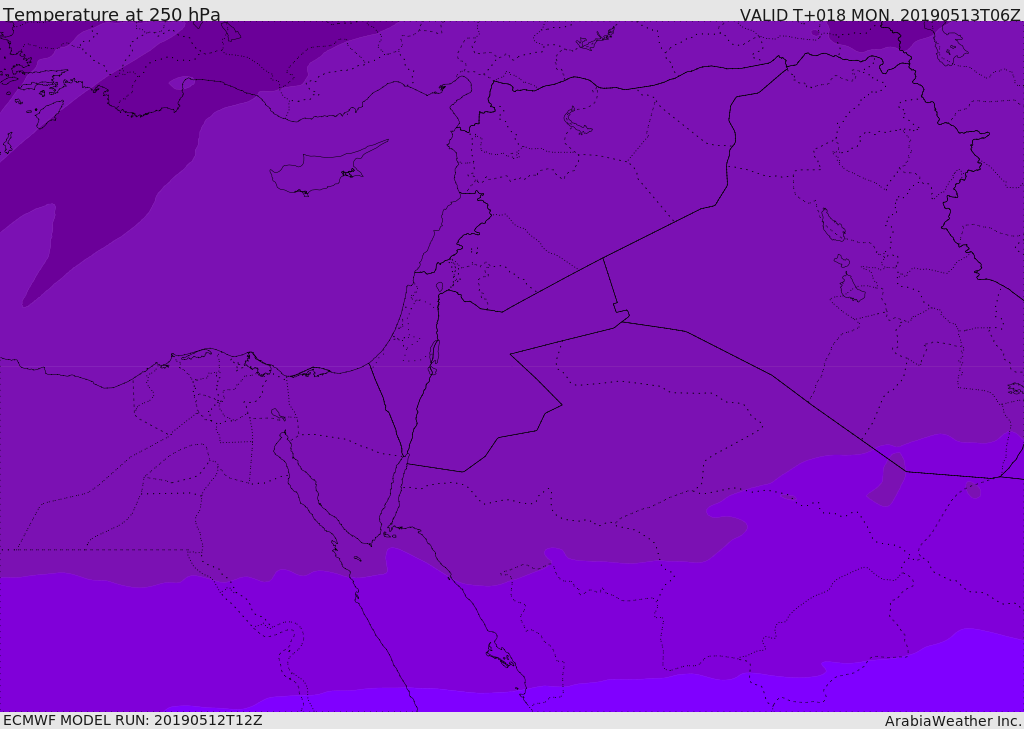Click the island of Cyprus on the map
The height and width of the screenshot is (729, 1024).
[327, 170]
